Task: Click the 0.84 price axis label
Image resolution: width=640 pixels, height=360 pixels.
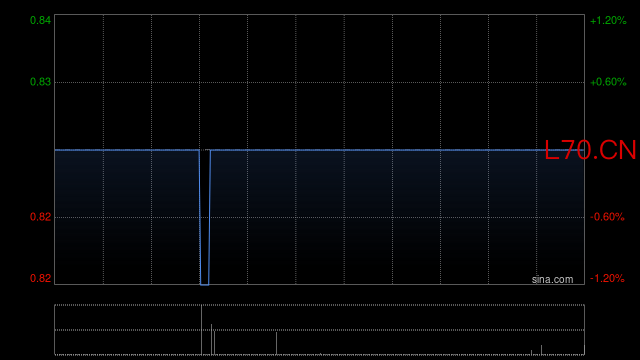Action: pyautogui.click(x=40, y=20)
